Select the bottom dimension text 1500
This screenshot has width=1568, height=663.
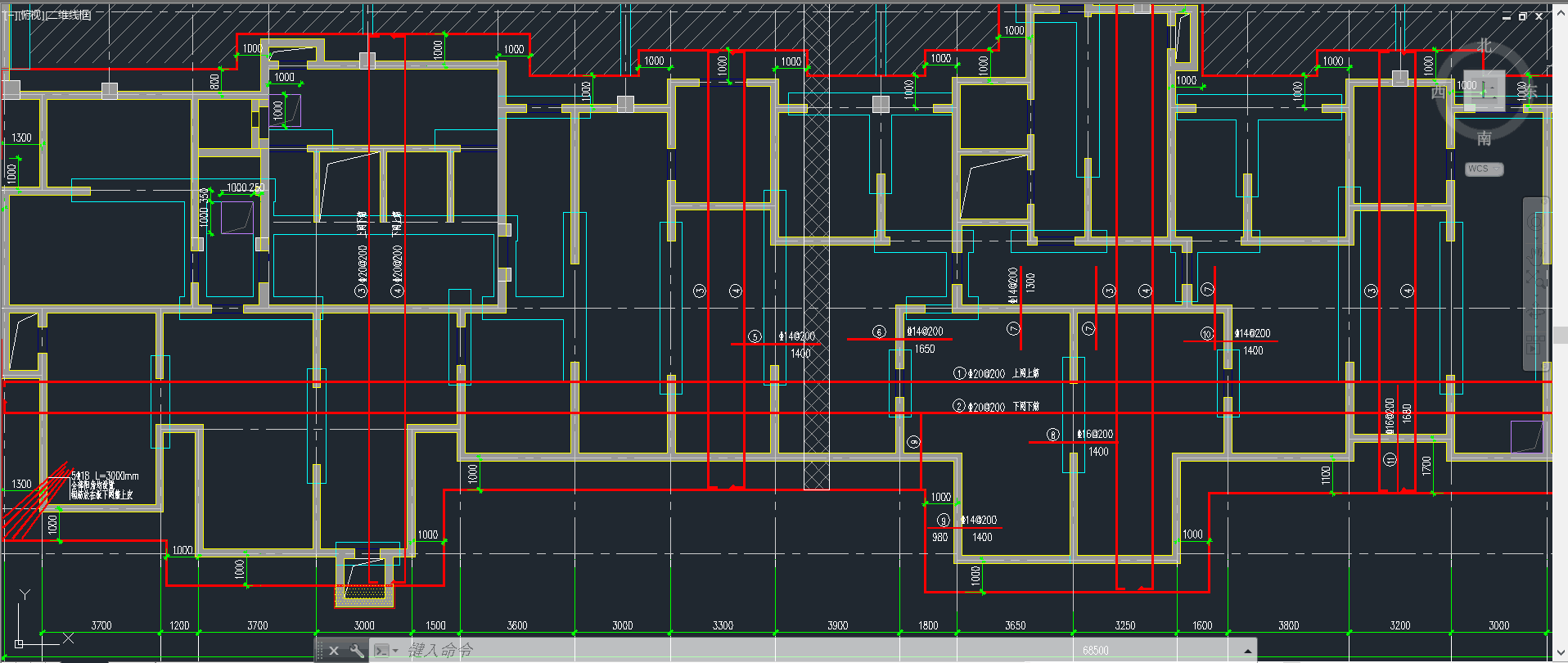(x=435, y=625)
